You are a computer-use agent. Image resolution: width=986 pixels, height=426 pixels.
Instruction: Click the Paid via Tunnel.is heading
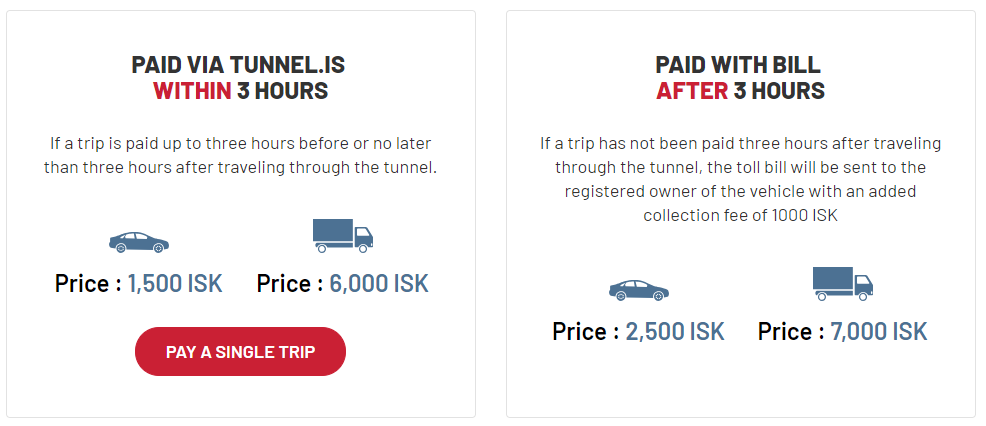[240, 65]
